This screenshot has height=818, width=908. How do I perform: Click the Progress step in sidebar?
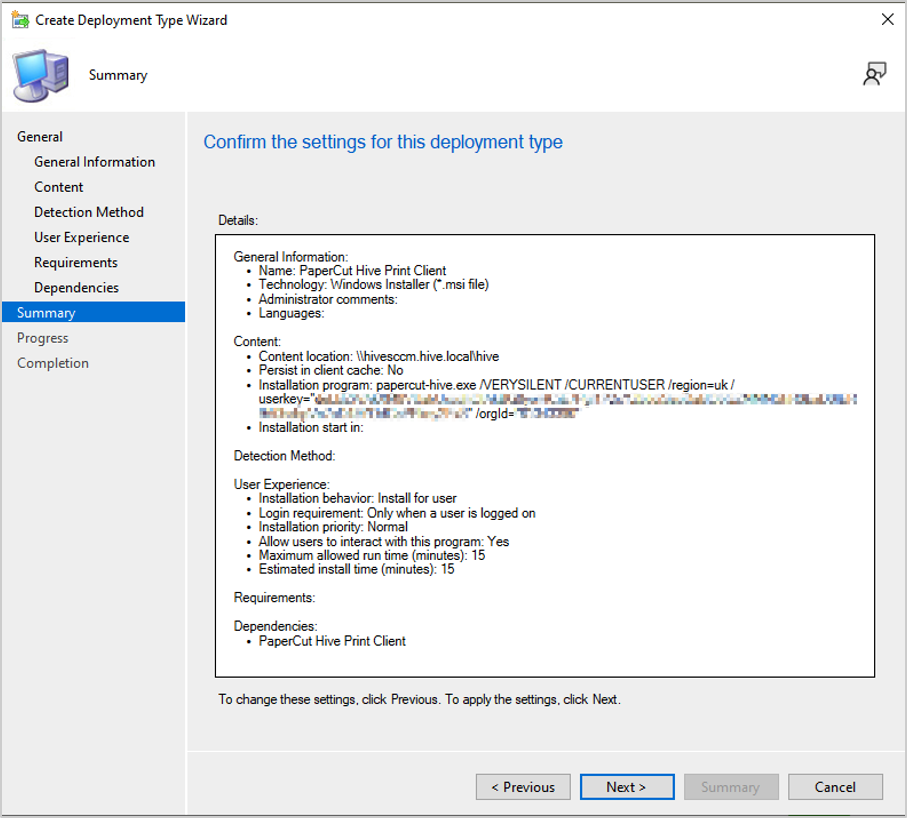(x=43, y=338)
